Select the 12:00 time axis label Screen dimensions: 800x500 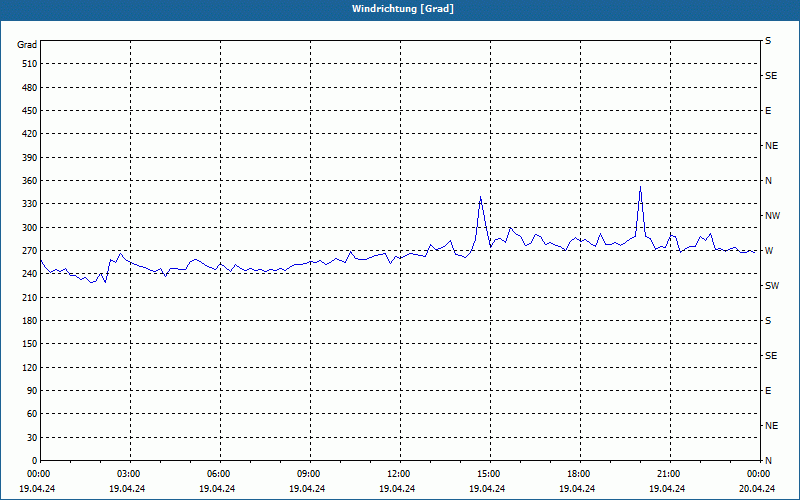click(x=399, y=474)
